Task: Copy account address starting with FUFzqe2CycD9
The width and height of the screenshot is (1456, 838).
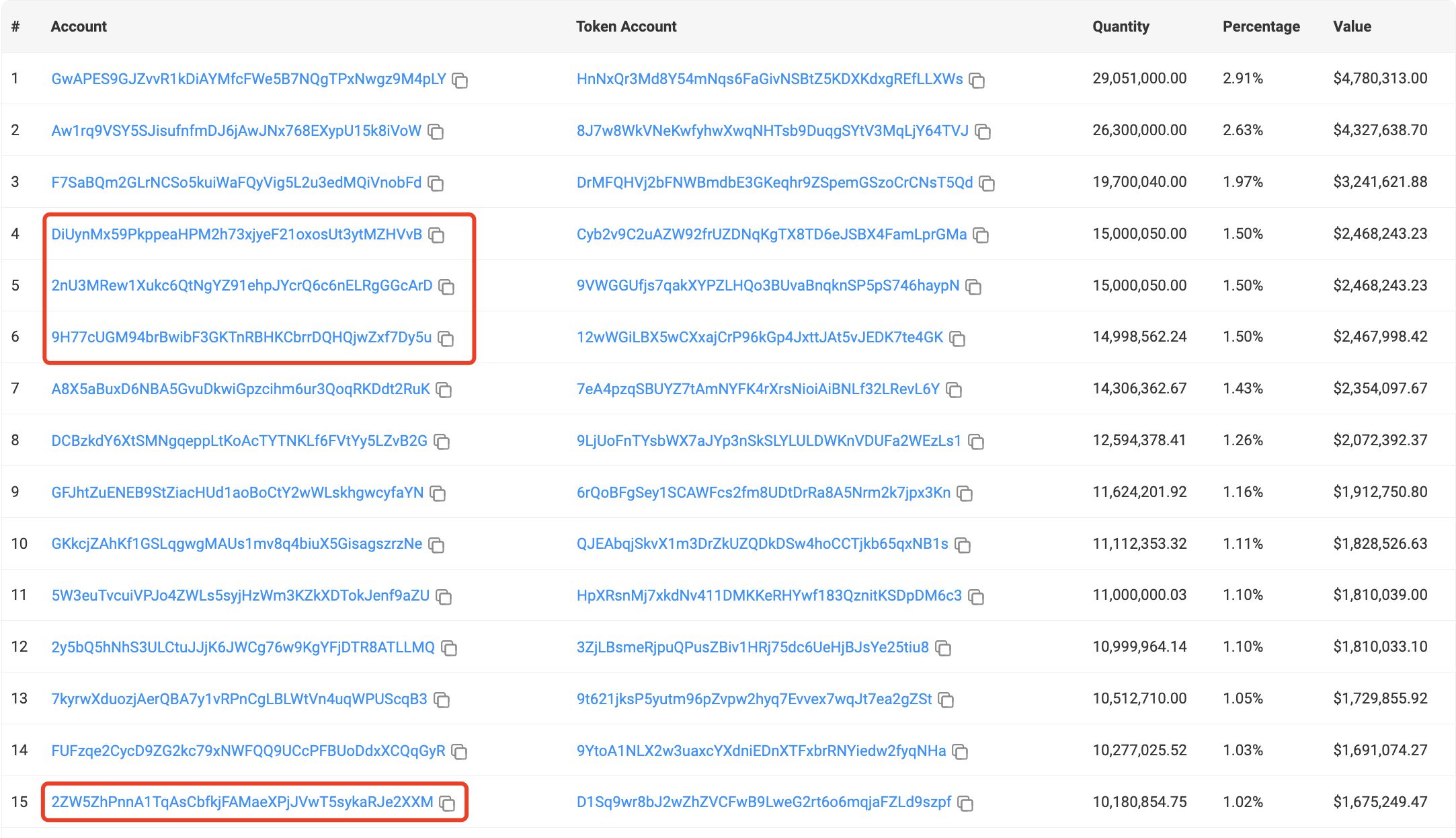Action: point(459,751)
